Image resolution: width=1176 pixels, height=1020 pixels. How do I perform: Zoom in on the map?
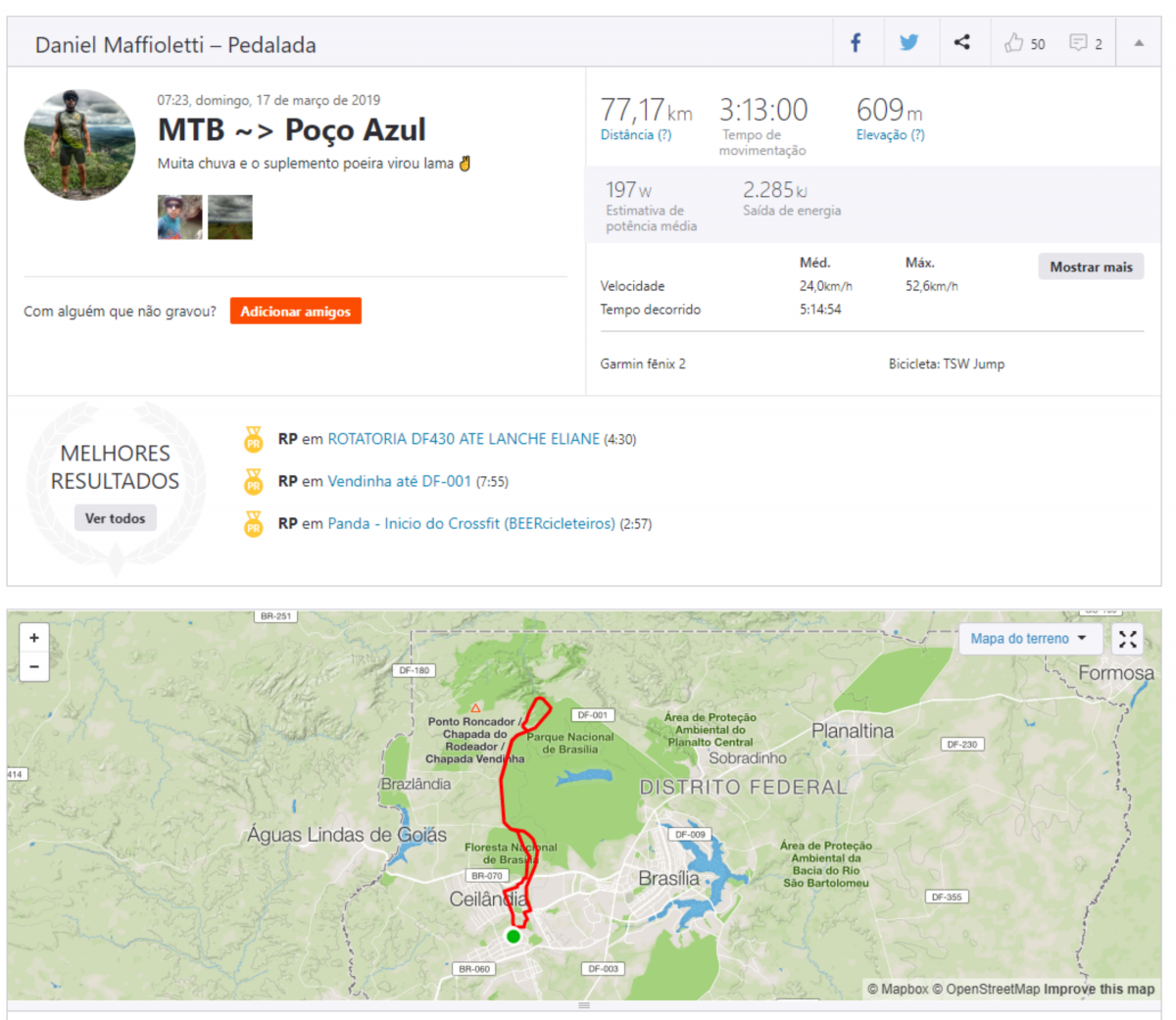34,638
